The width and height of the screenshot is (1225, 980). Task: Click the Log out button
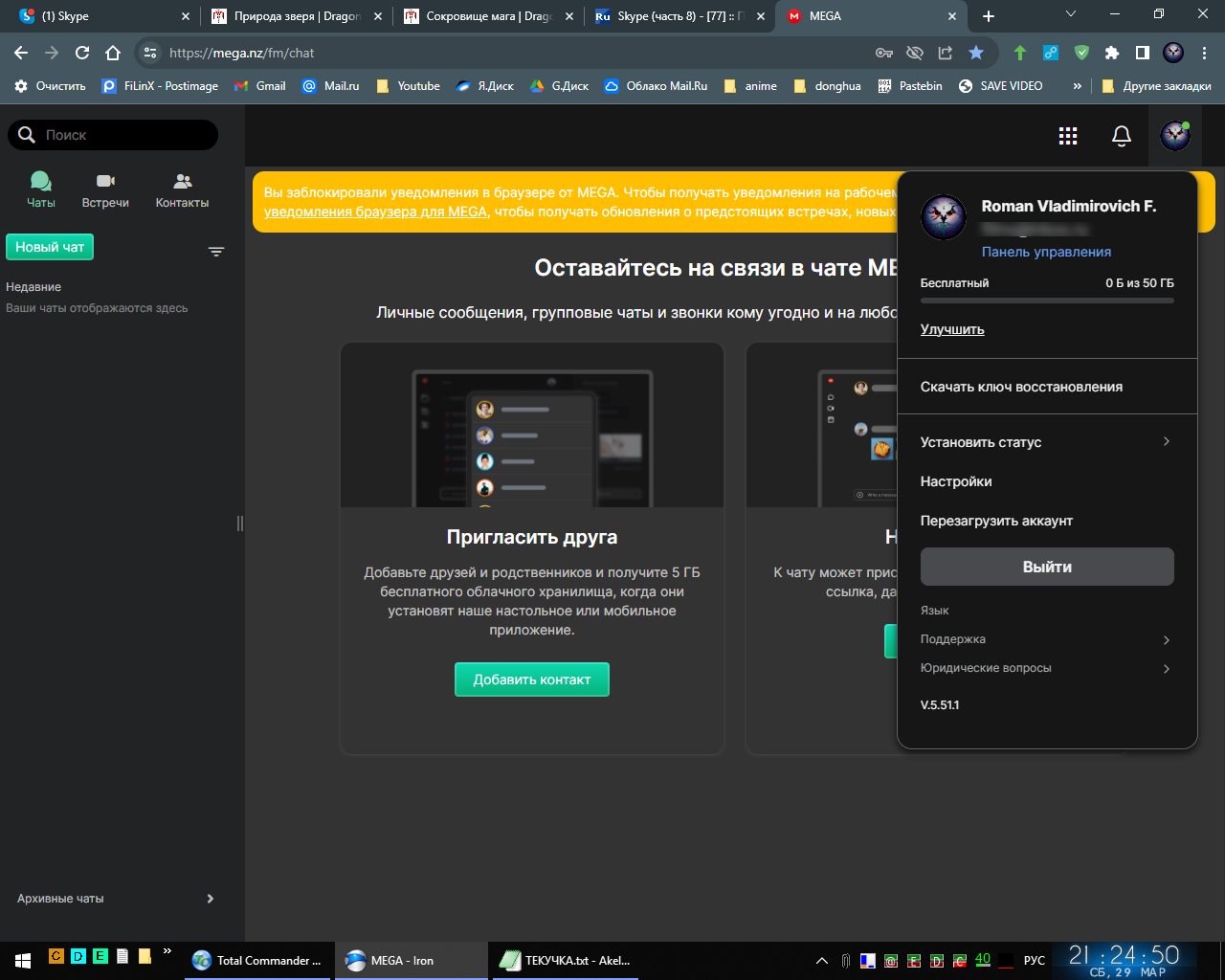point(1047,567)
